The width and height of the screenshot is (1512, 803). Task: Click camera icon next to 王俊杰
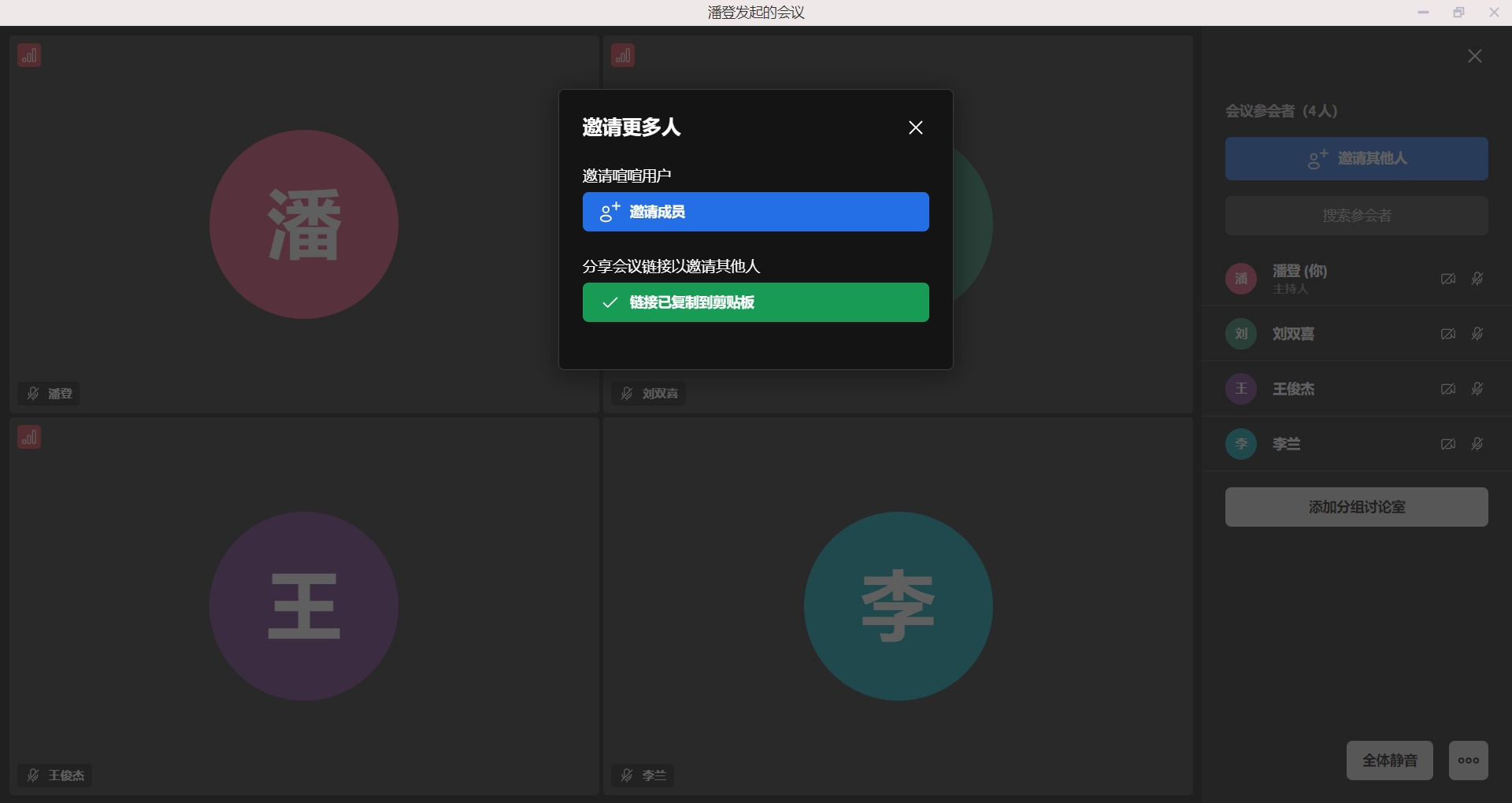(1447, 389)
